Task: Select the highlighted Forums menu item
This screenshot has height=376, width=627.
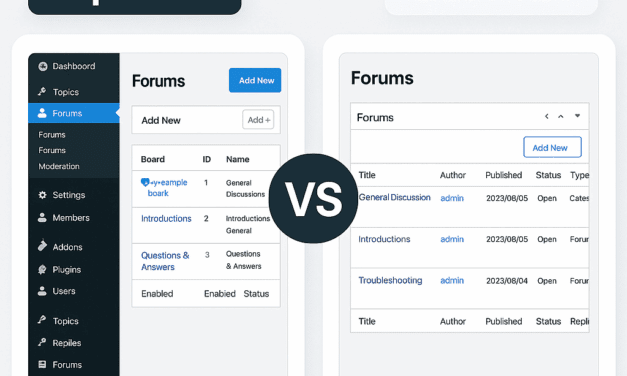Action: coord(74,113)
